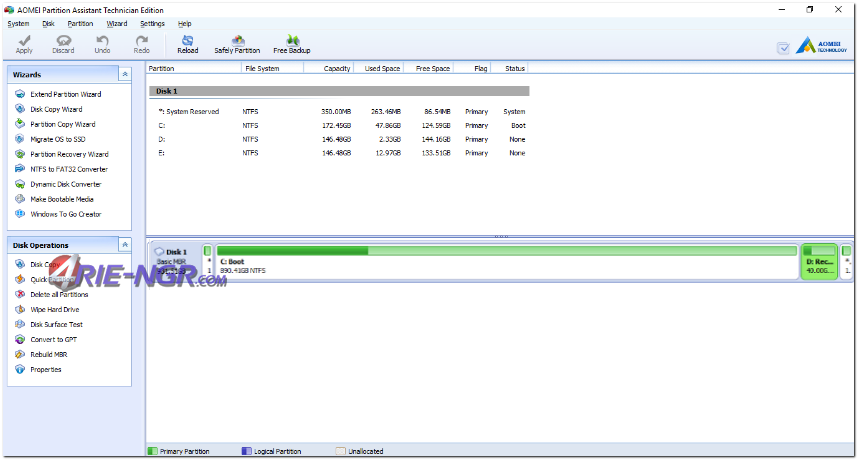This screenshot has width=858, height=460.
Task: Click the Reload toolbar icon
Action: click(188, 44)
